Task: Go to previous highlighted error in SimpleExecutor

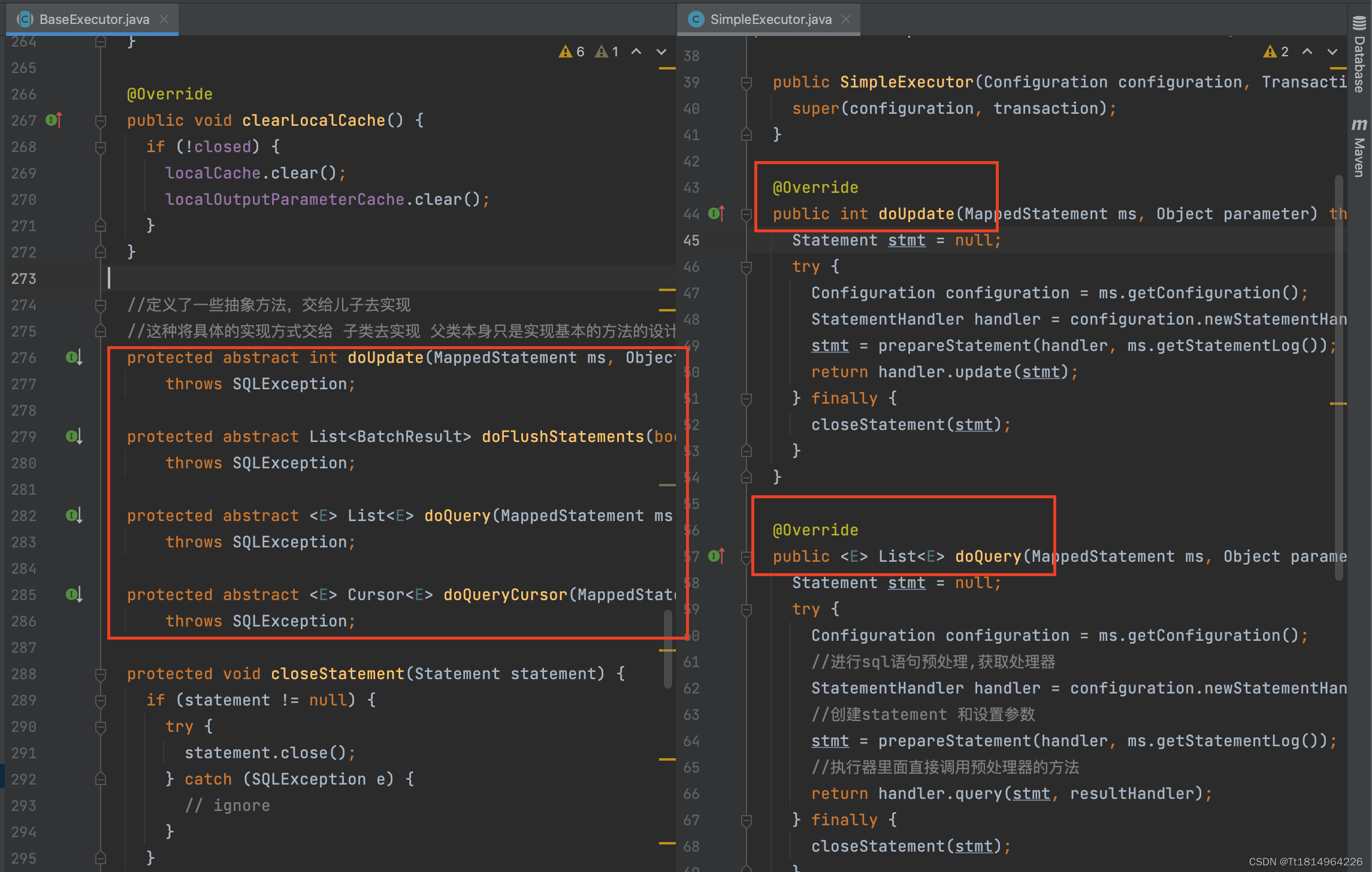Action: [x=1307, y=52]
